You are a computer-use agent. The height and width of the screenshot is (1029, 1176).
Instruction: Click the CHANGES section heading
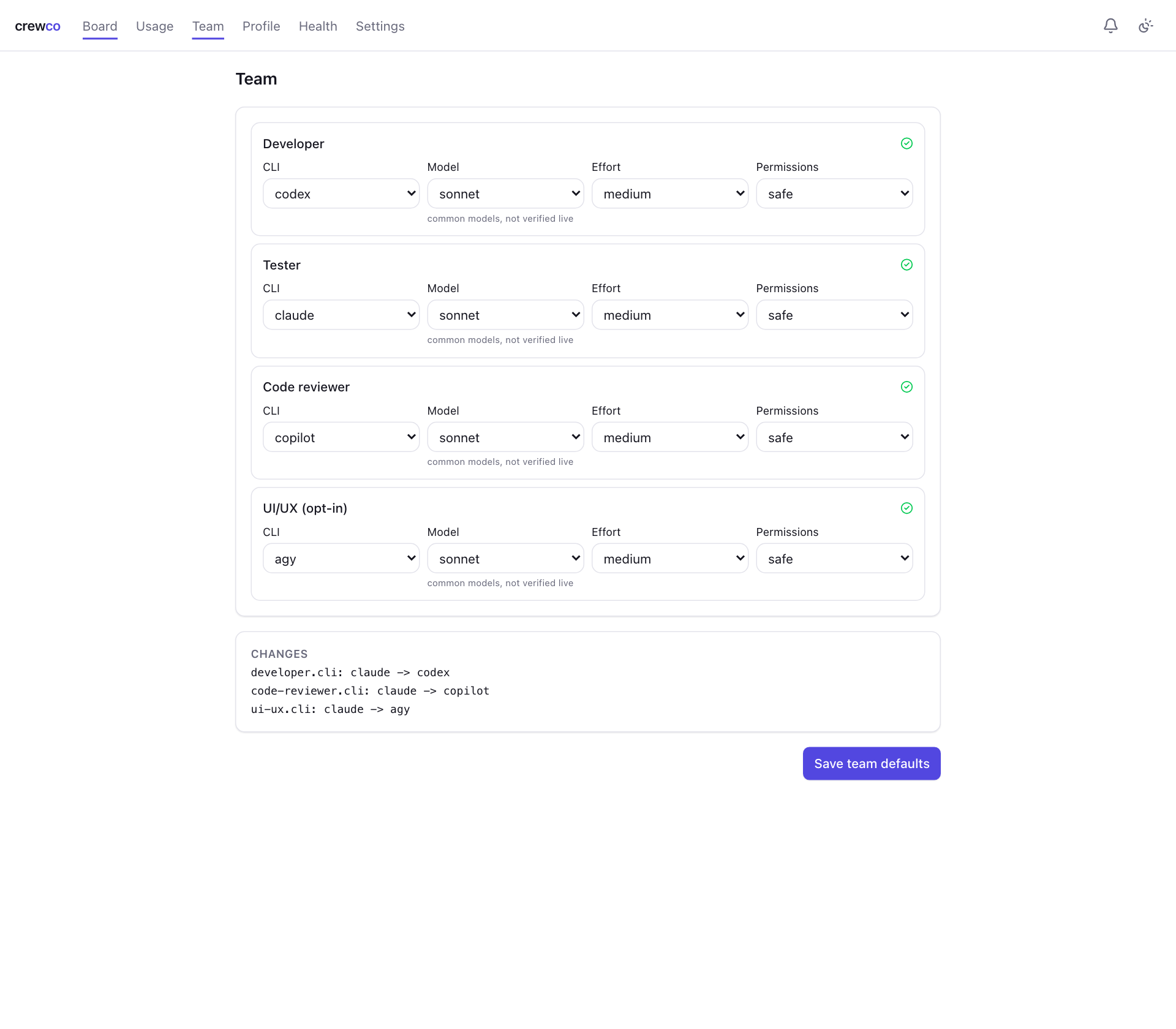point(279,654)
